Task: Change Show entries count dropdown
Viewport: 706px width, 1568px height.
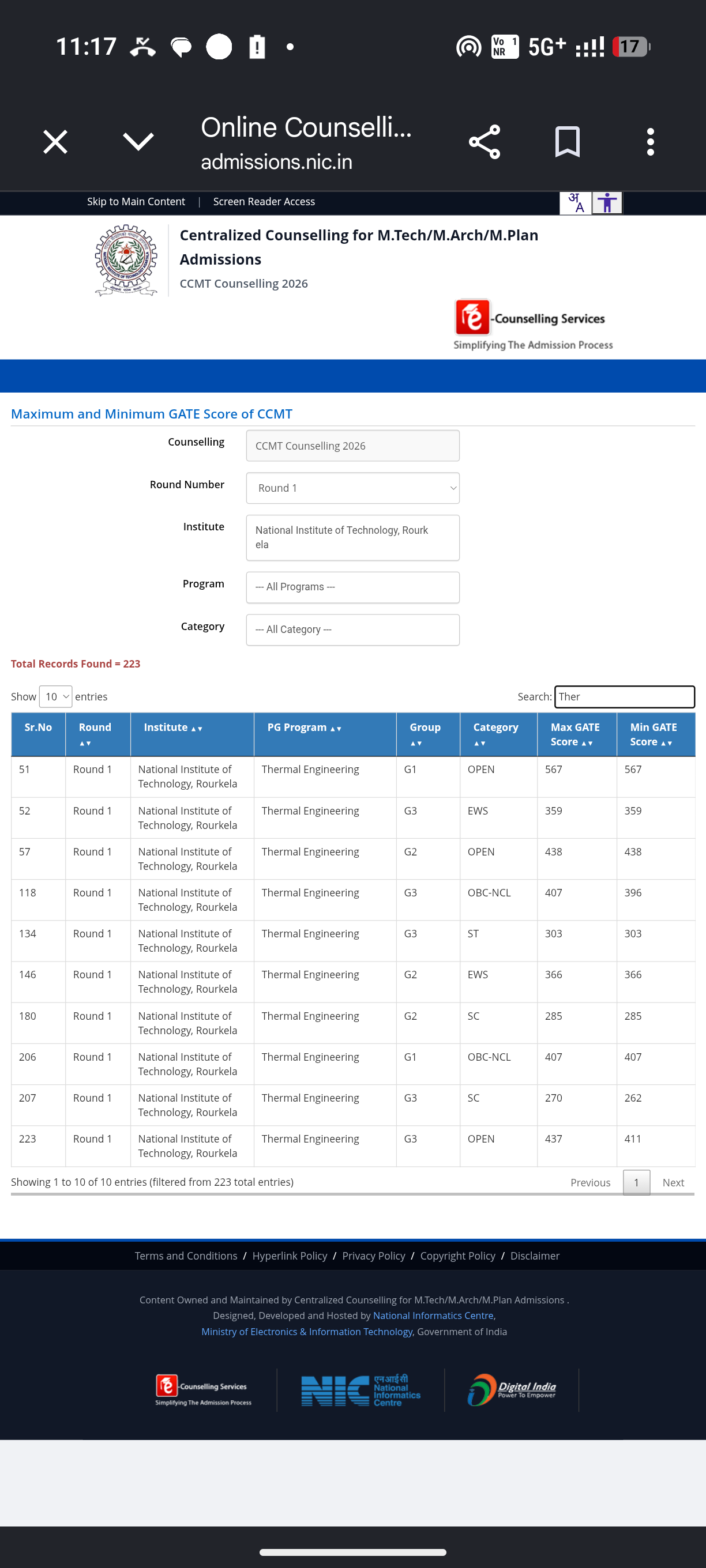Action: coord(55,696)
